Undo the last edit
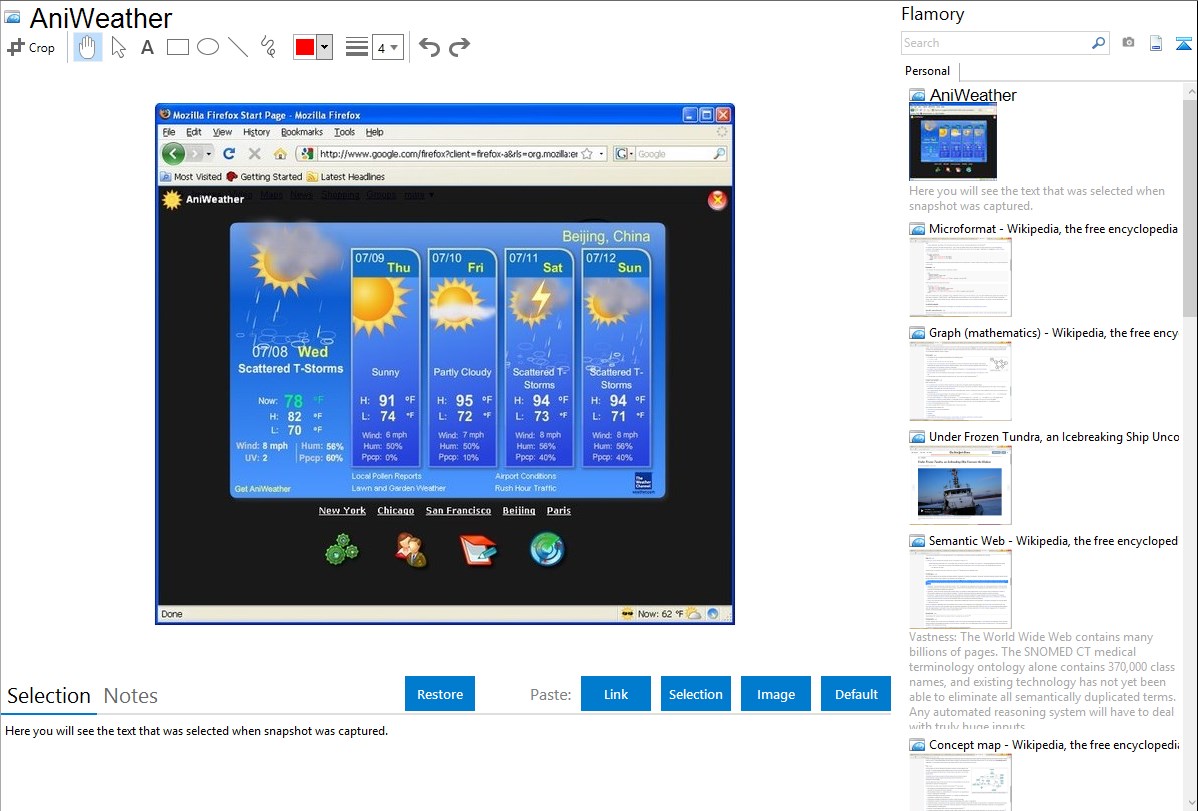The width and height of the screenshot is (1198, 811). point(429,47)
